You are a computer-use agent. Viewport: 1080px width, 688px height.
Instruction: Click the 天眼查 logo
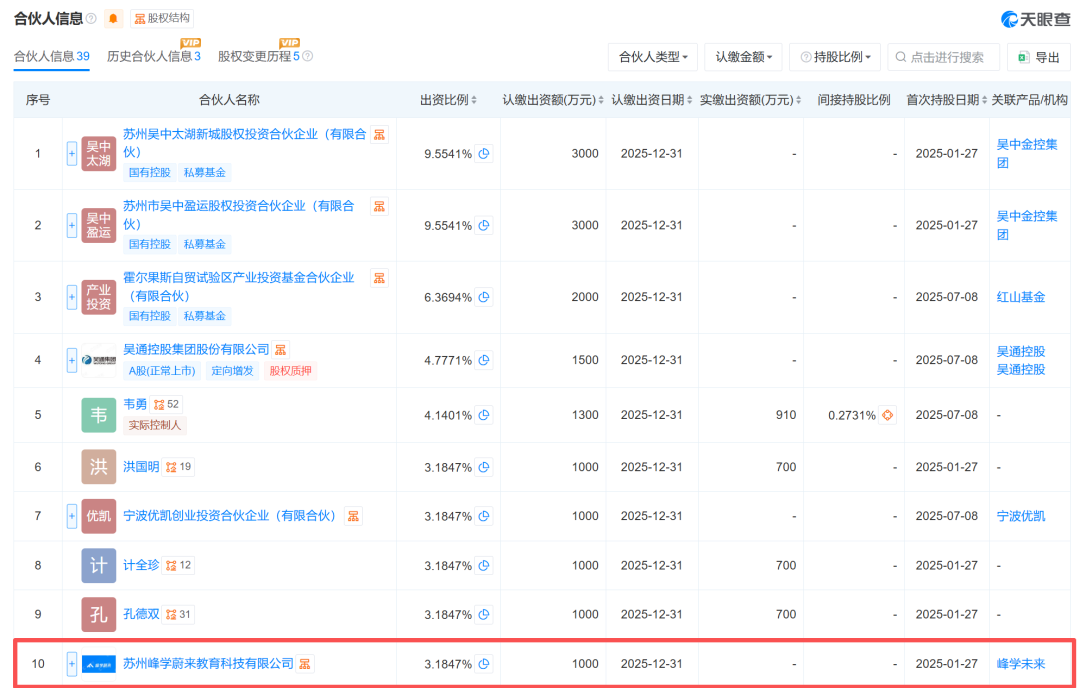(1036, 19)
